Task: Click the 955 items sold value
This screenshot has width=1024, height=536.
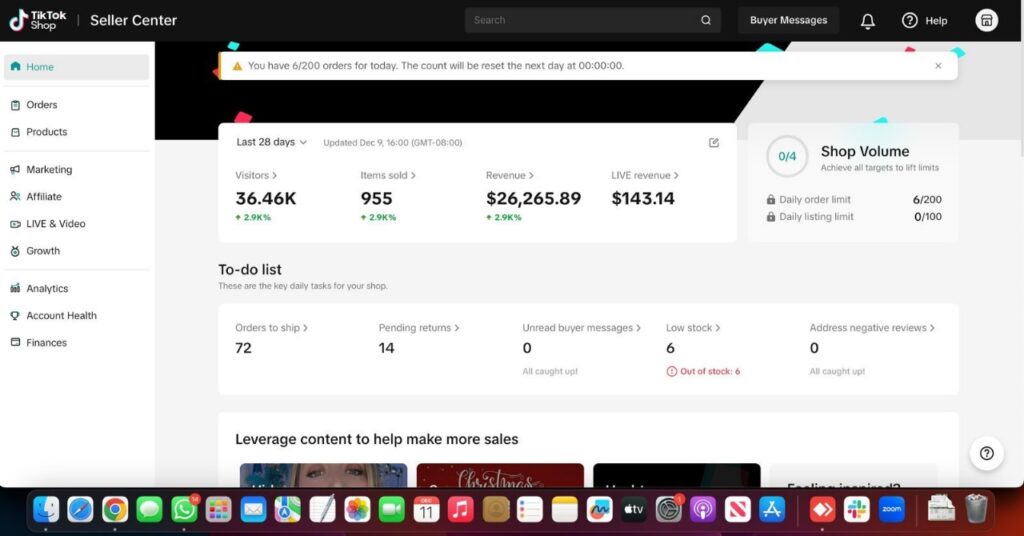Action: click(x=376, y=198)
